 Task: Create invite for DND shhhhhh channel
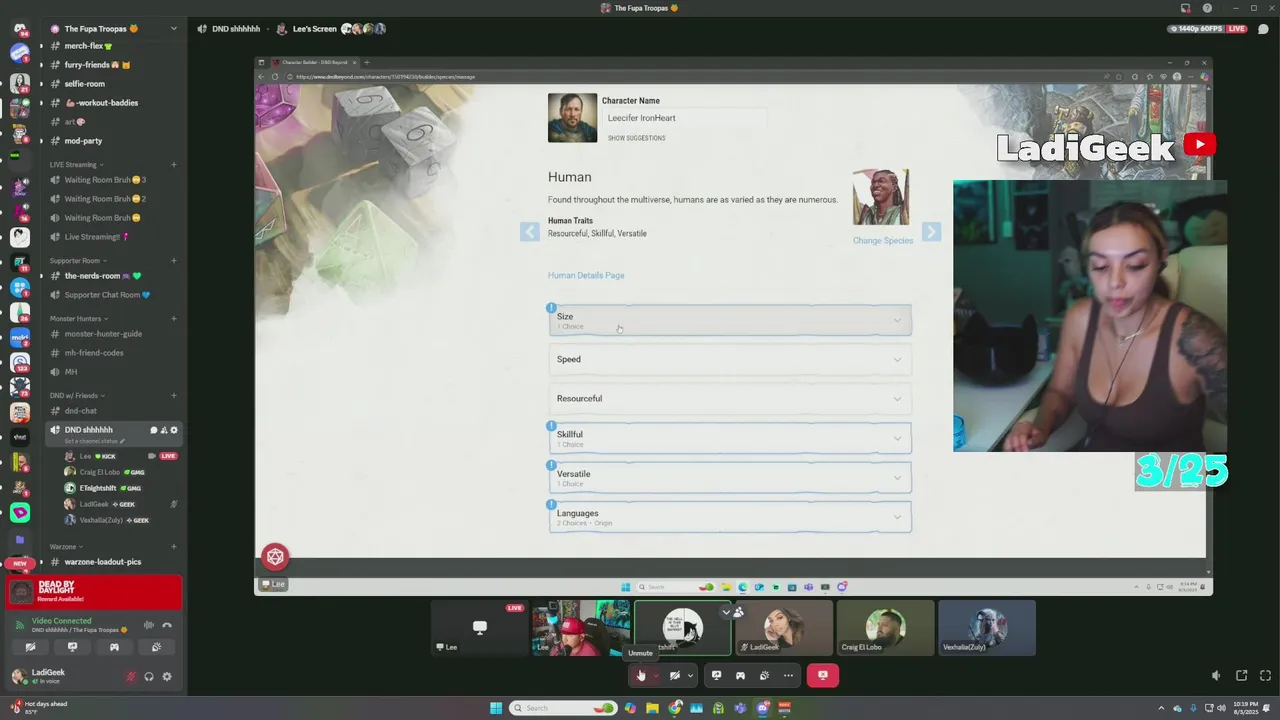coord(164,430)
